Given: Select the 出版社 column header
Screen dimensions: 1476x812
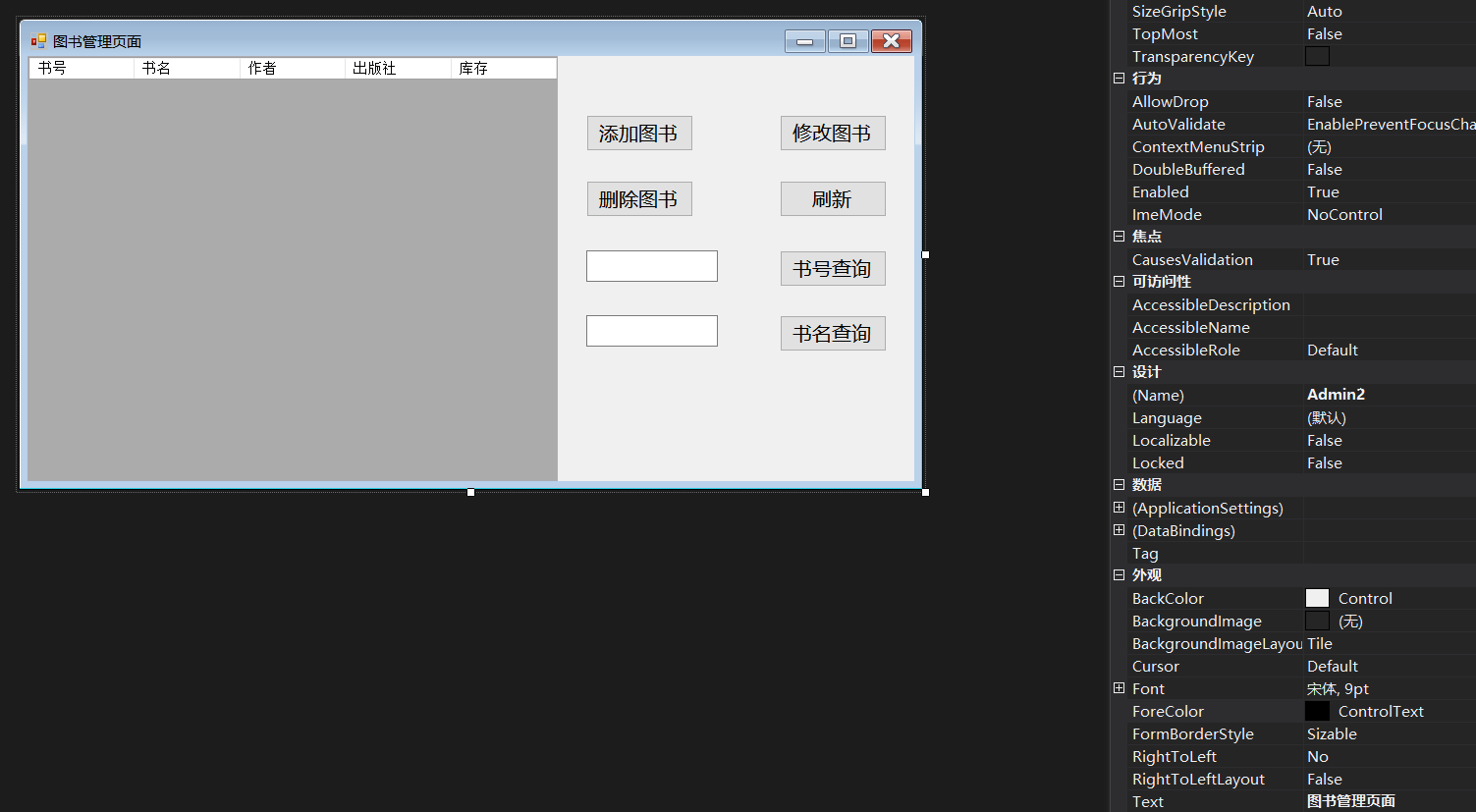Looking at the screenshot, I should click(x=399, y=68).
